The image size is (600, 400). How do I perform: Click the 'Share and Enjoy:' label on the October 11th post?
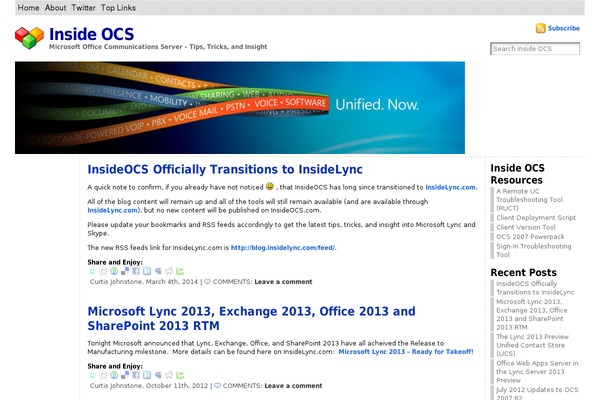(x=115, y=366)
